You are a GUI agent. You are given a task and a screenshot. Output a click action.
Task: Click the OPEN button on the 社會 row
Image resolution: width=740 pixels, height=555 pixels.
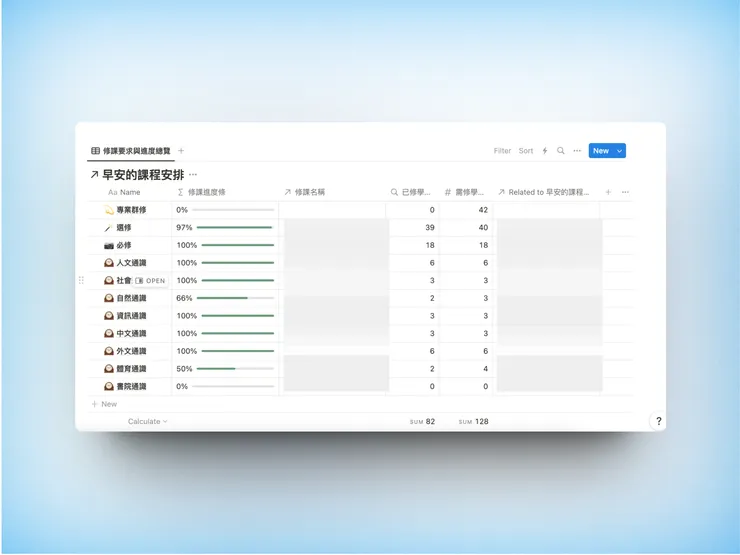[151, 281]
